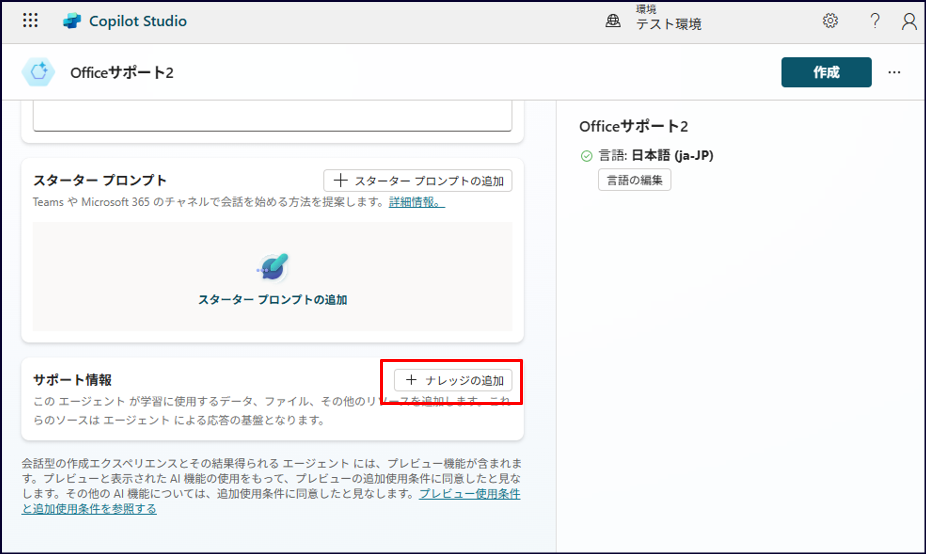Click the green language status check icon
Viewport: 926px width, 554px height.
[x=586, y=156]
